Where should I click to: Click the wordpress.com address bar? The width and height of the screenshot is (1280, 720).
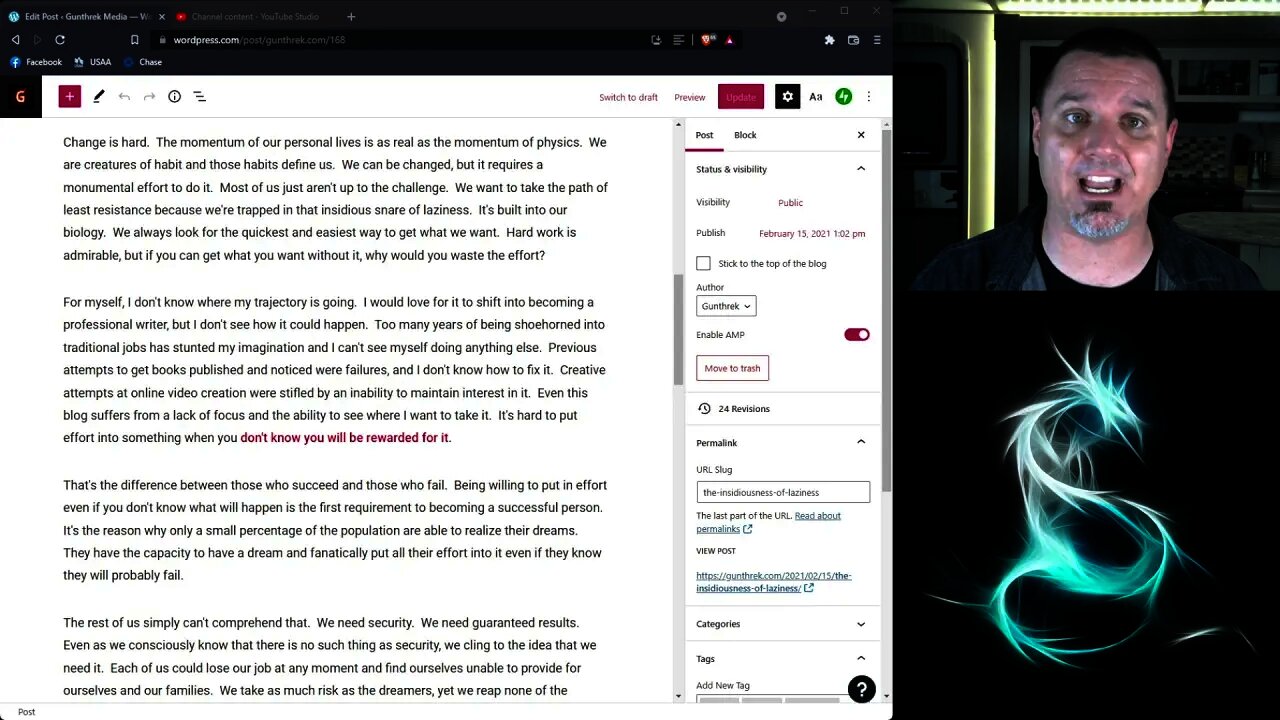[400, 40]
